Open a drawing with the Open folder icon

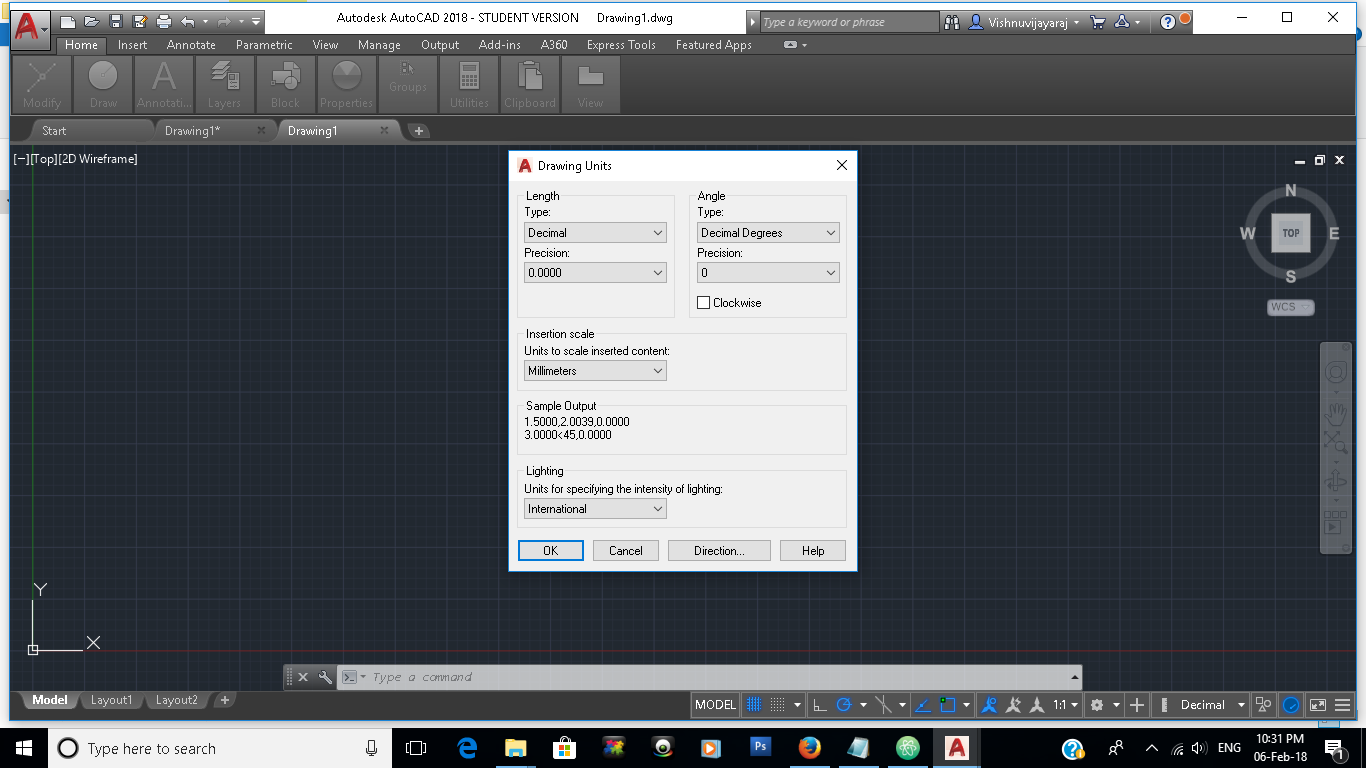pos(92,21)
